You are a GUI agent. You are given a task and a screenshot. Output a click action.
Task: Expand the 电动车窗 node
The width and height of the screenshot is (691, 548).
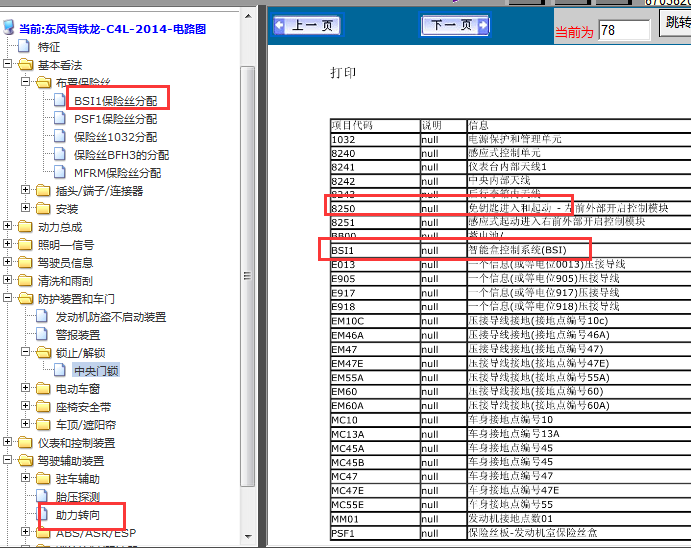[x=26, y=388]
